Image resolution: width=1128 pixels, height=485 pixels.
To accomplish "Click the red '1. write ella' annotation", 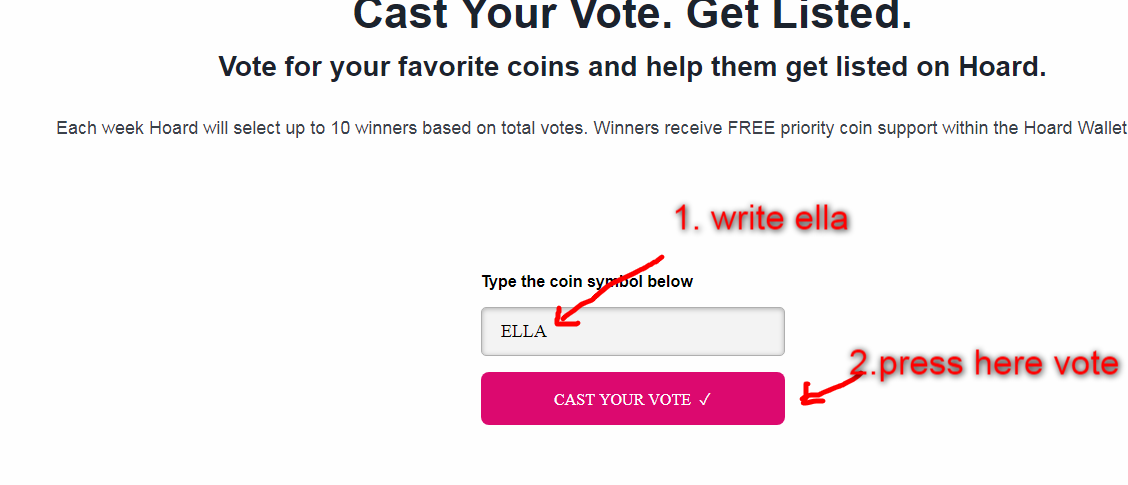I will 760,219.
